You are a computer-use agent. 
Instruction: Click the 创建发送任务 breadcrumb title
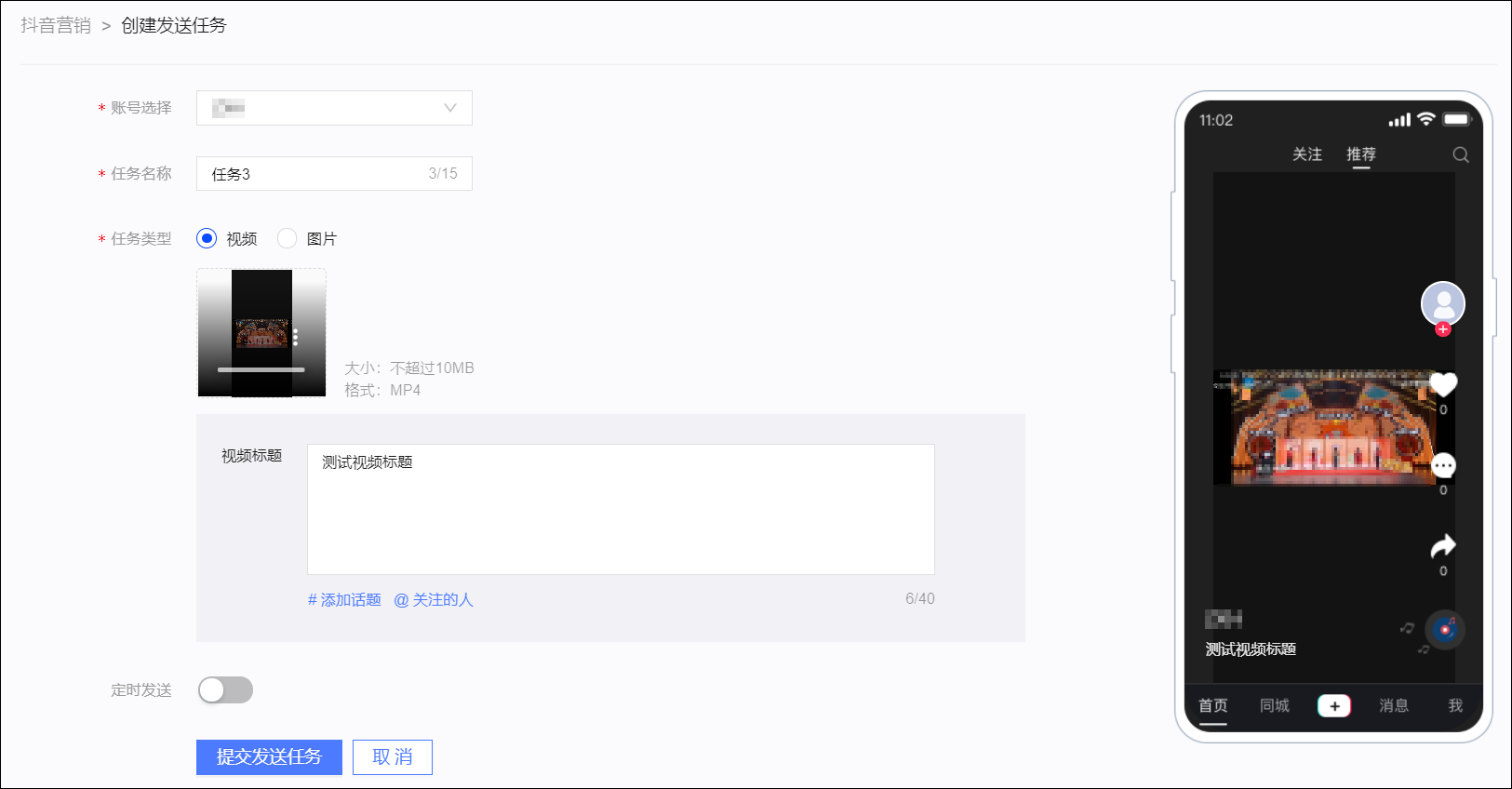174,25
